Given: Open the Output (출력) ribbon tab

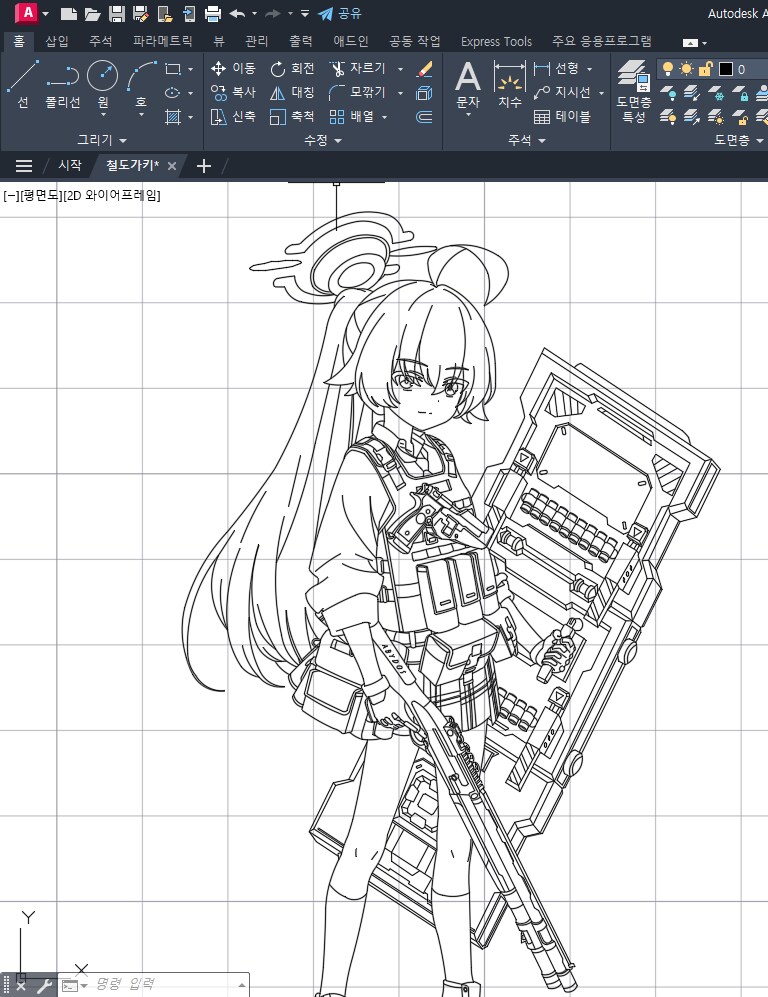Looking at the screenshot, I should pyautogui.click(x=301, y=41).
